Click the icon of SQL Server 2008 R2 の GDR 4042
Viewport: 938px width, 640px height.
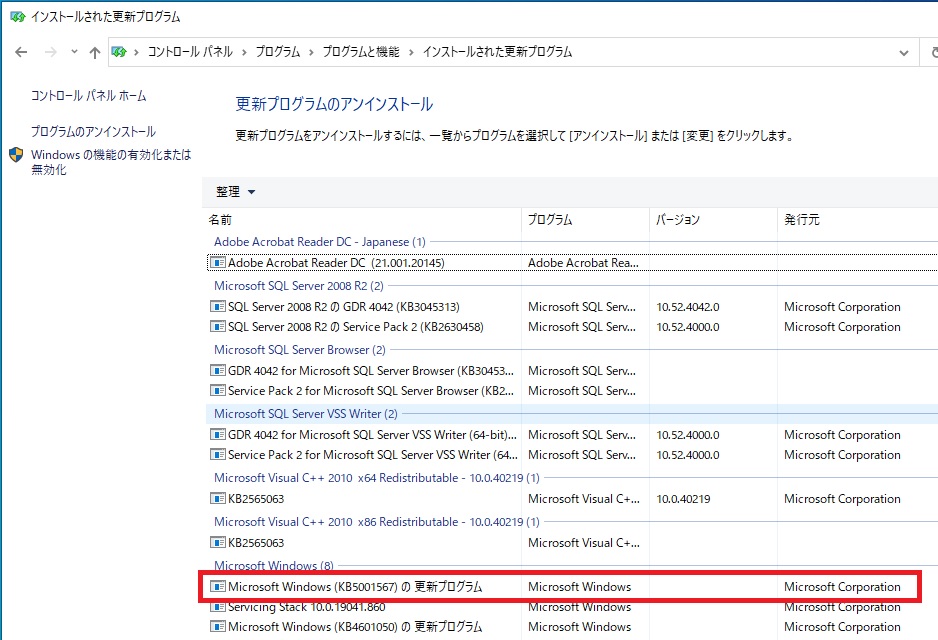[218, 307]
